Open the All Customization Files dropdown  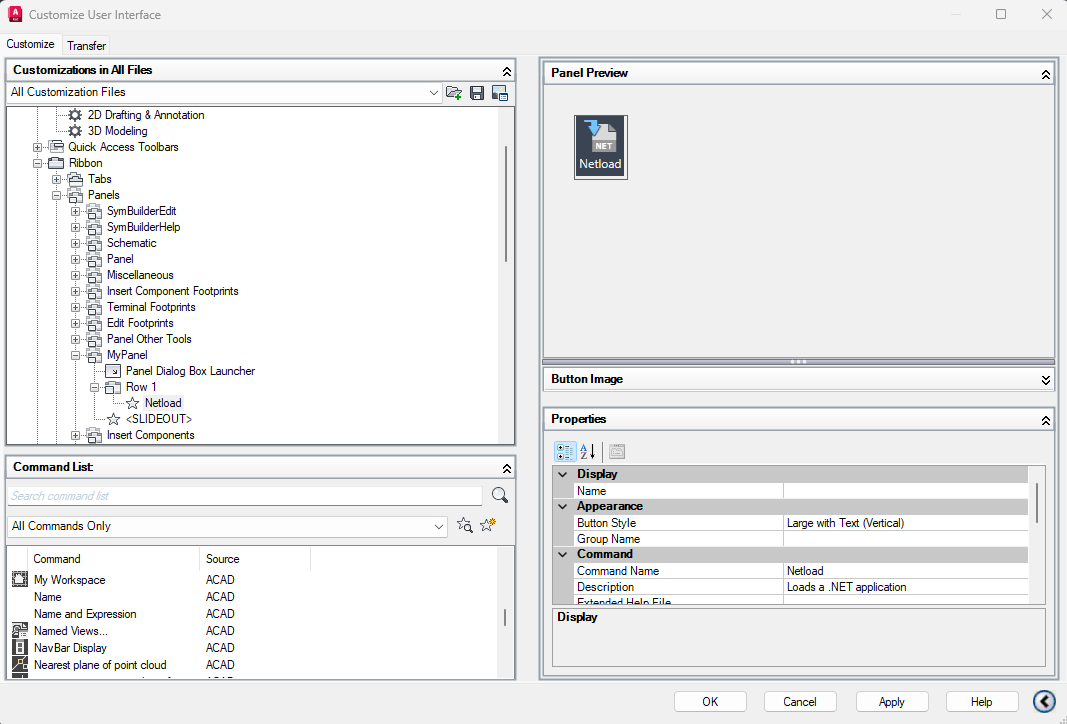(x=432, y=92)
